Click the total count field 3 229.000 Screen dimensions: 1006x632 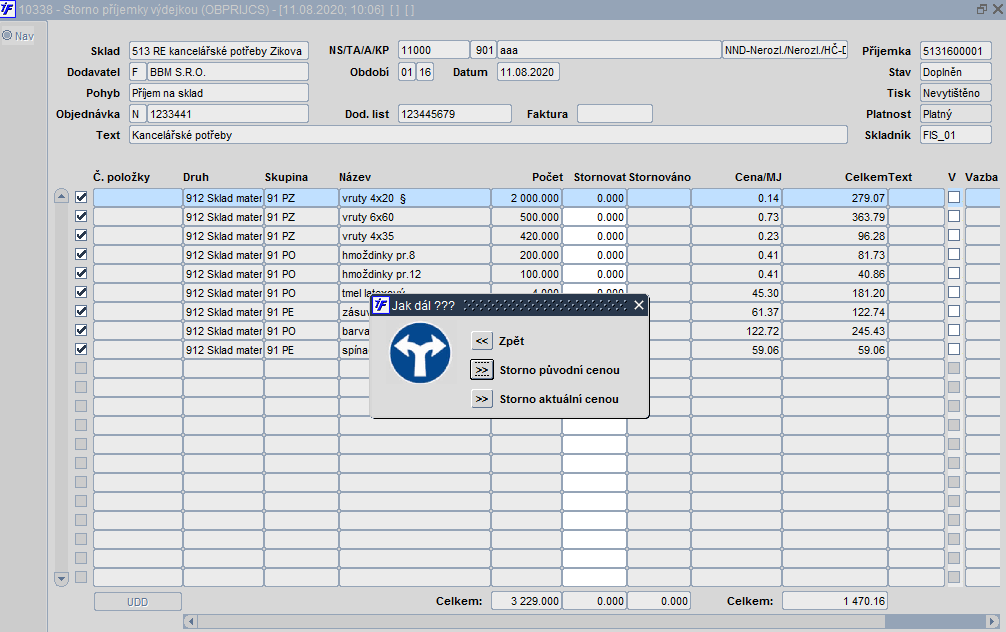(526, 601)
